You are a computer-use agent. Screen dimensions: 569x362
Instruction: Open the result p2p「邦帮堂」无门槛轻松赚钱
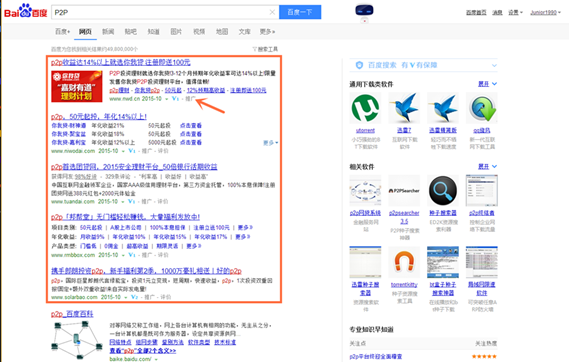click(125, 217)
